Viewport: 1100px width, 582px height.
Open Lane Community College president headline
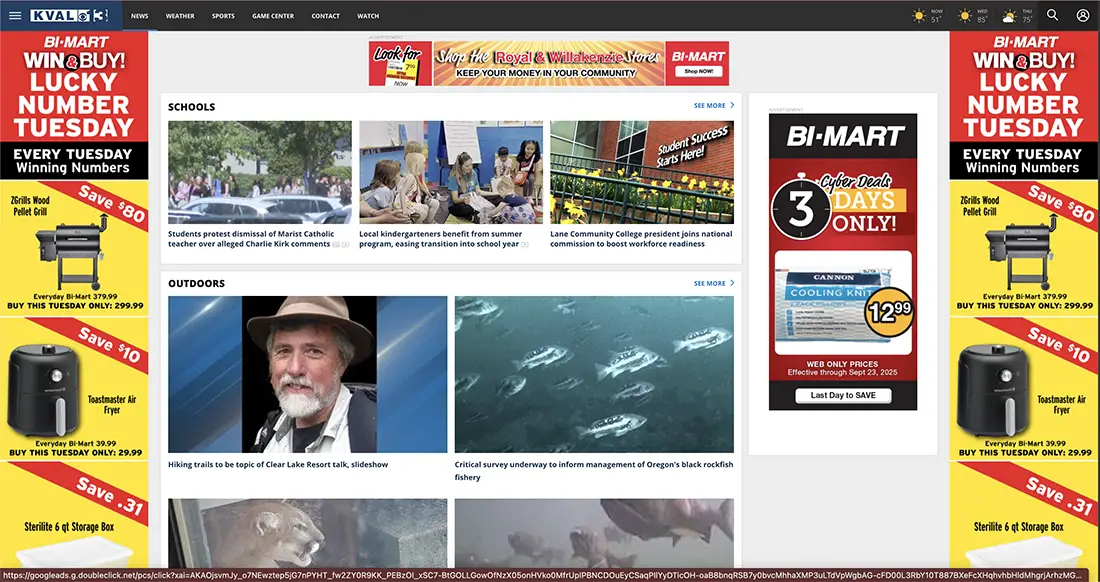point(641,239)
